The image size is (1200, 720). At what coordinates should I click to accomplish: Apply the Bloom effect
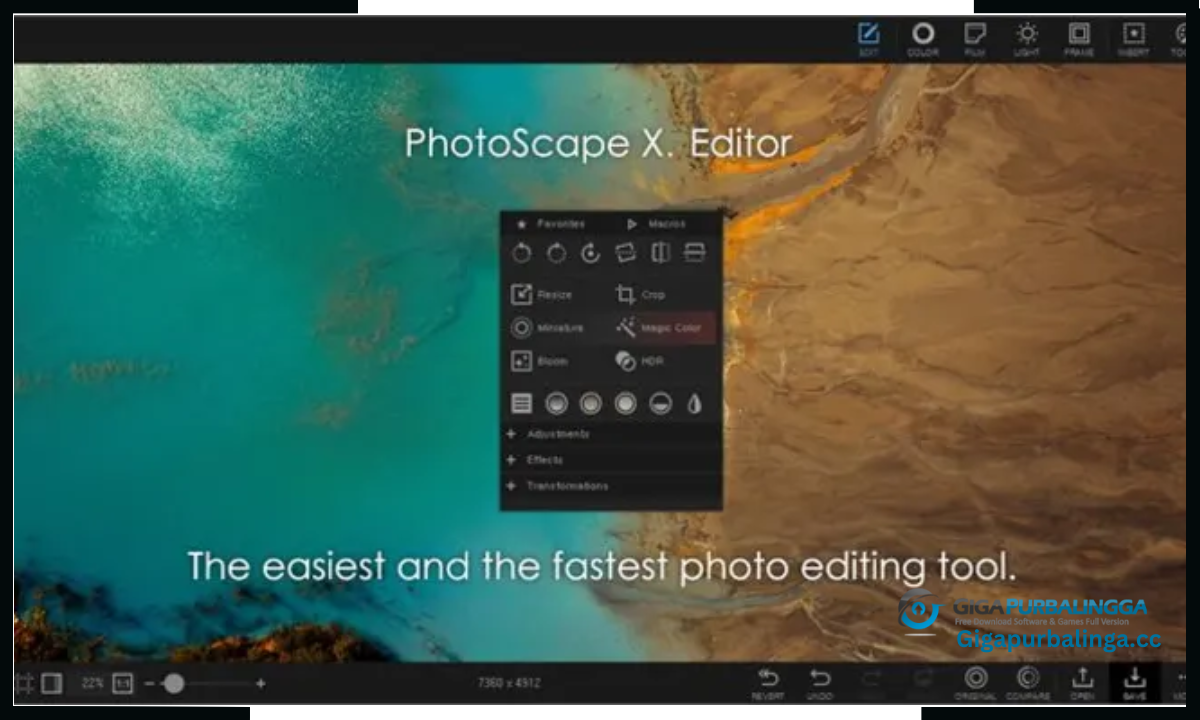click(541, 361)
